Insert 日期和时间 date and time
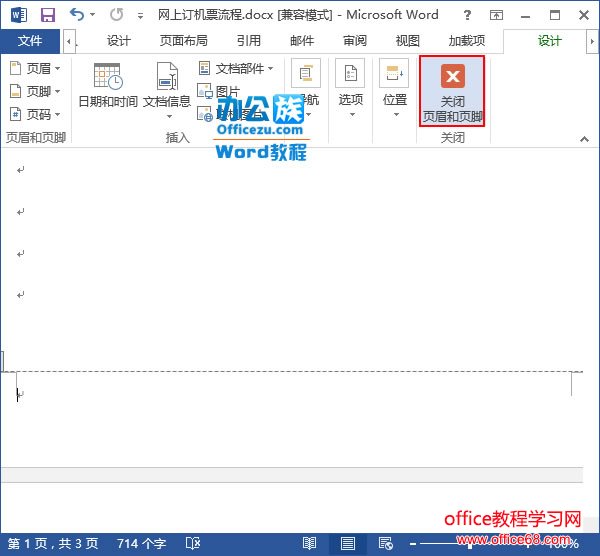600x556 pixels. pos(108,85)
